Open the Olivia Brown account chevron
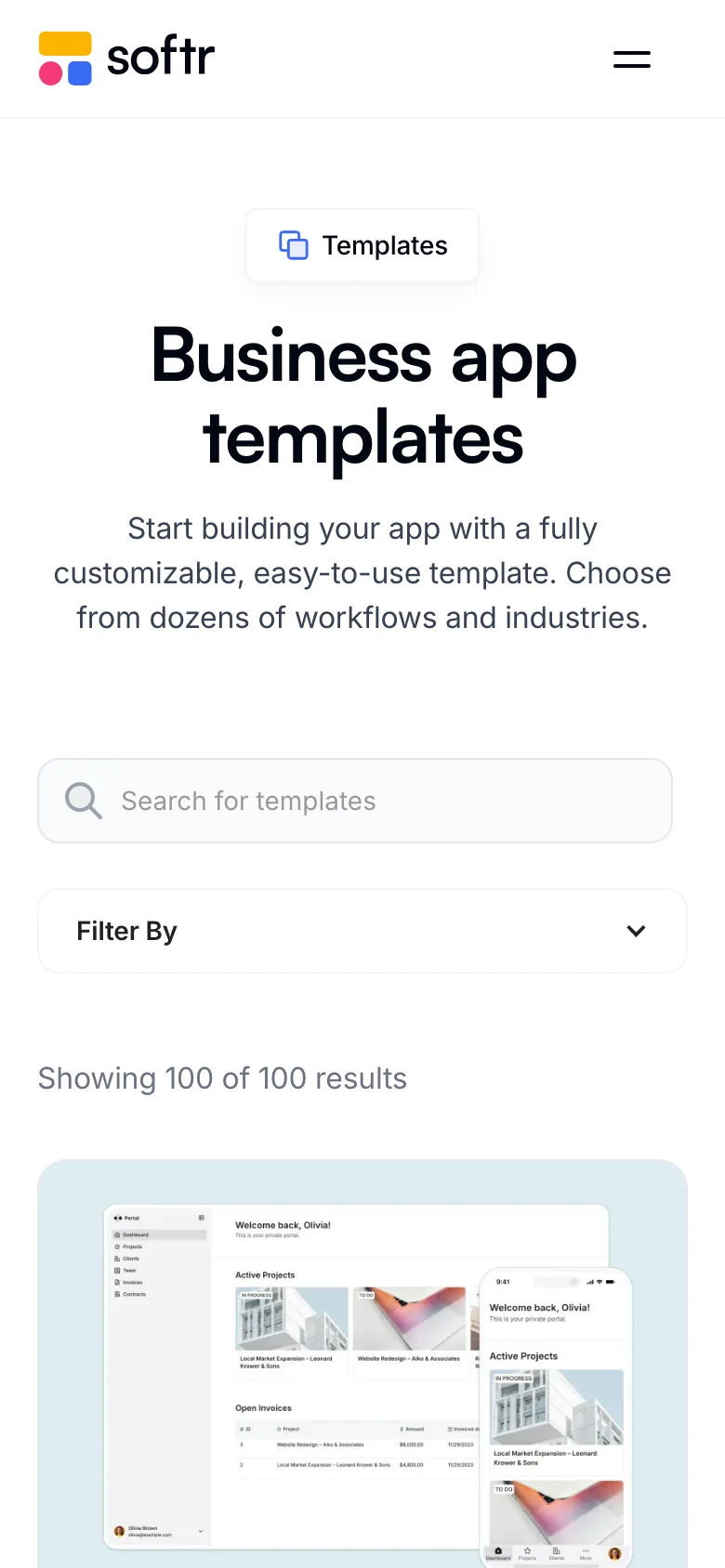This screenshot has width=725, height=1568. 201,1531
